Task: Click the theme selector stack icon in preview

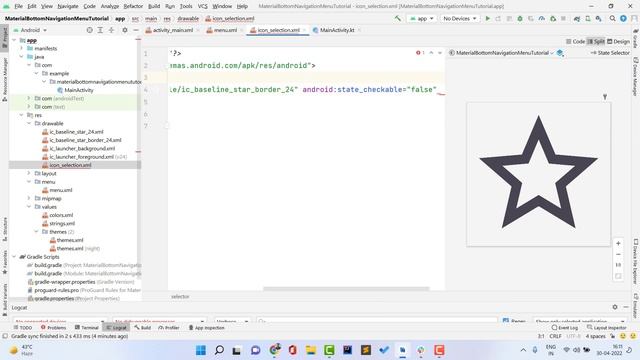Action: click(560, 53)
